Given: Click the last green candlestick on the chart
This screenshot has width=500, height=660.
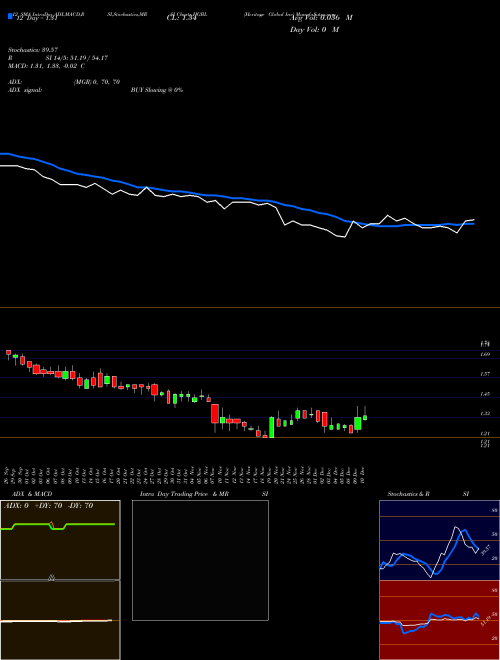Looking at the screenshot, I should [x=365, y=417].
